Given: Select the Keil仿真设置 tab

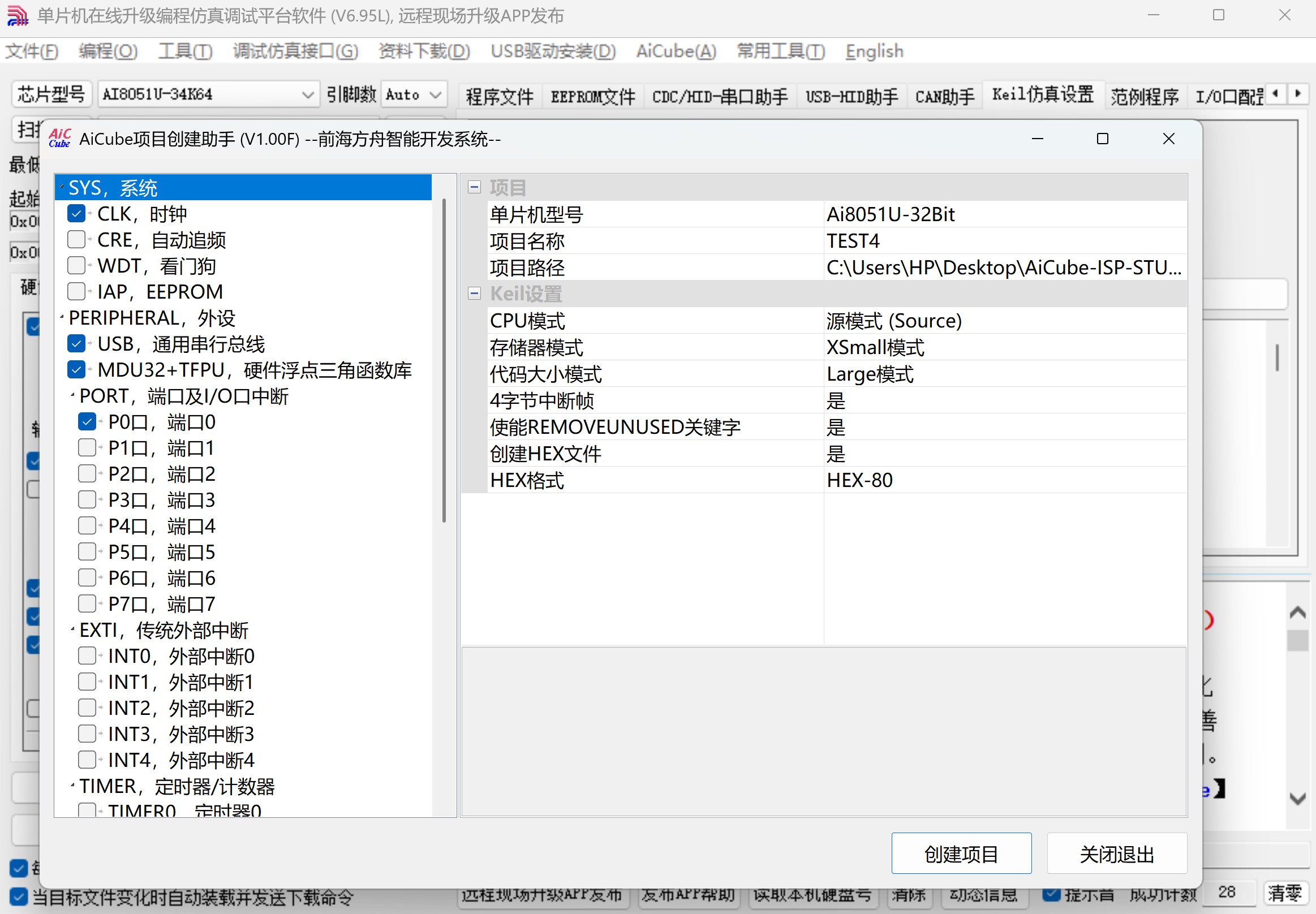Looking at the screenshot, I should click(1043, 94).
